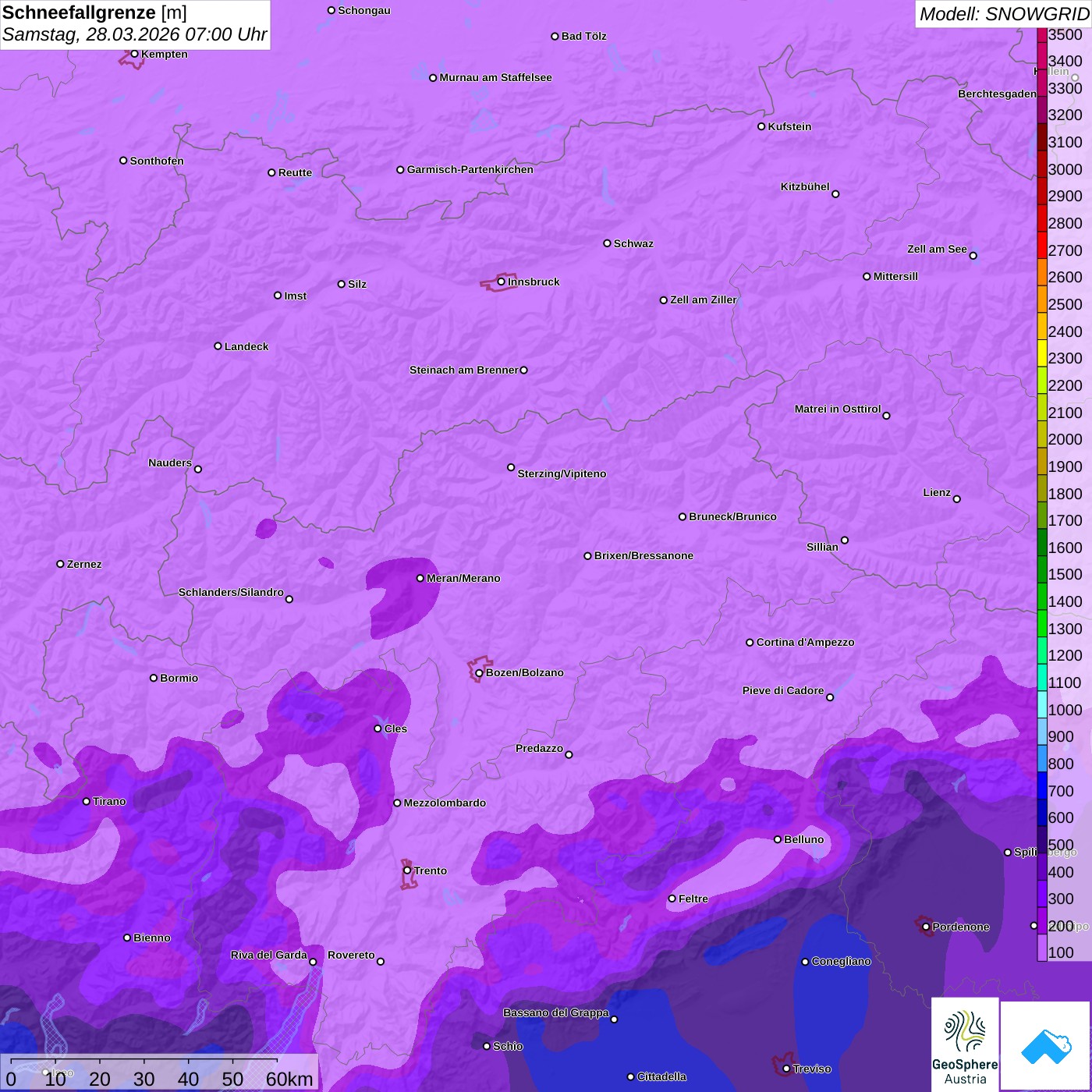
Task: Click the Modell: SNOWGRID label
Action: pos(1004,14)
